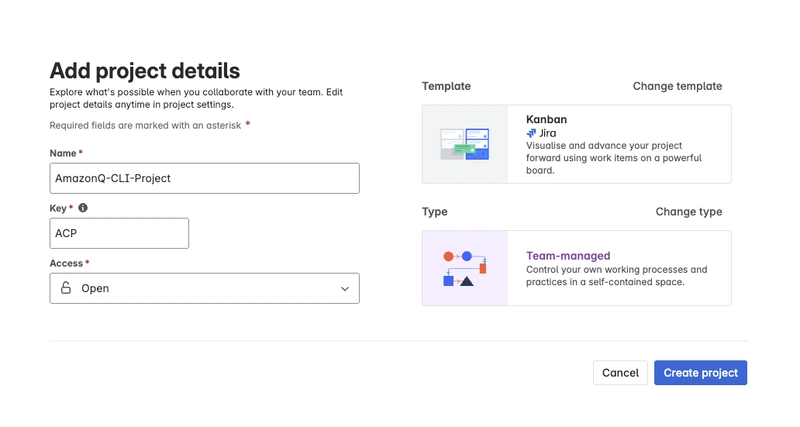Click the Team-managed workflow illustration
800x427 pixels.
pyautogui.click(x=465, y=268)
